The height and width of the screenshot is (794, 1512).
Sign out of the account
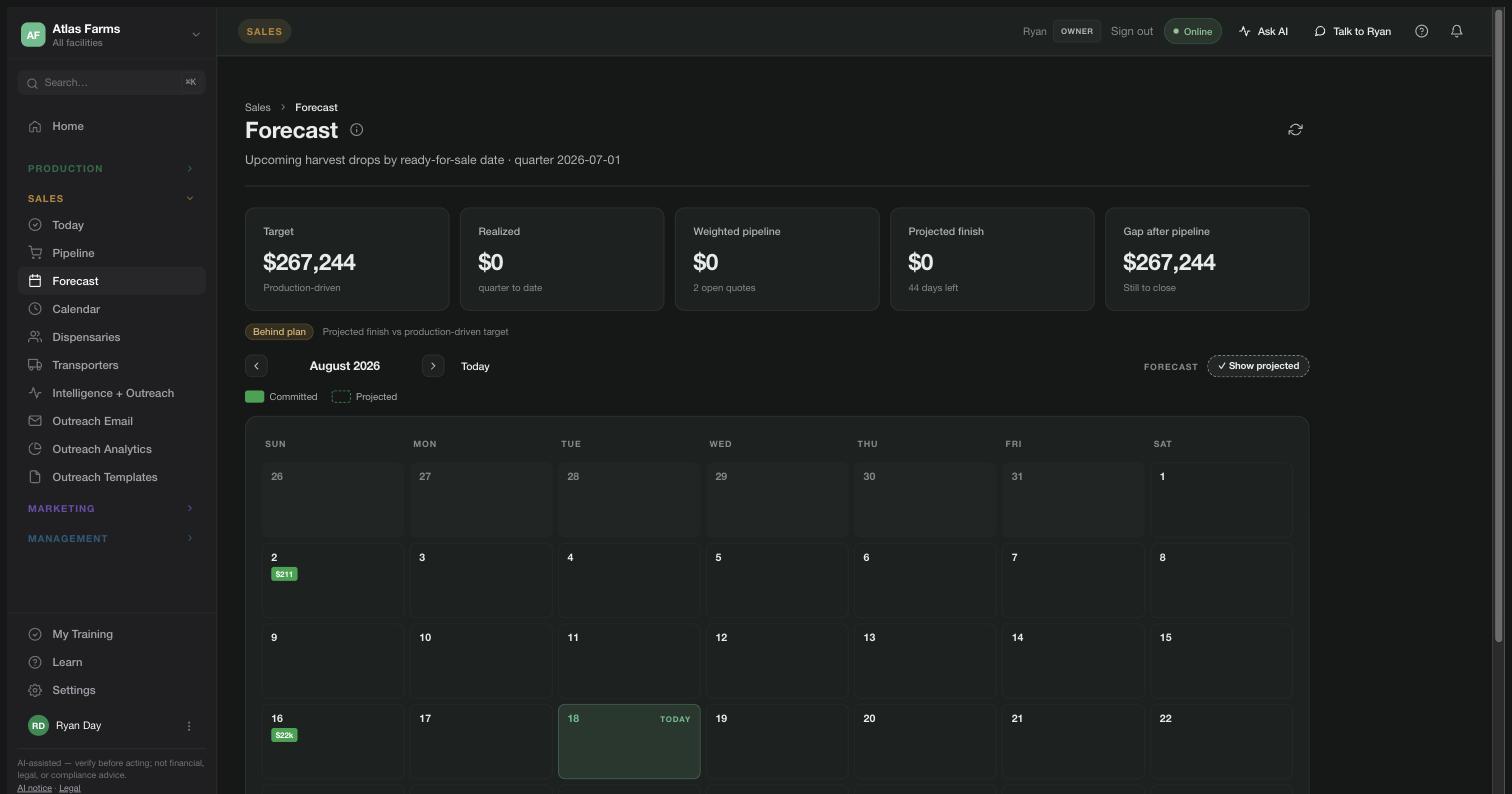click(x=1132, y=31)
